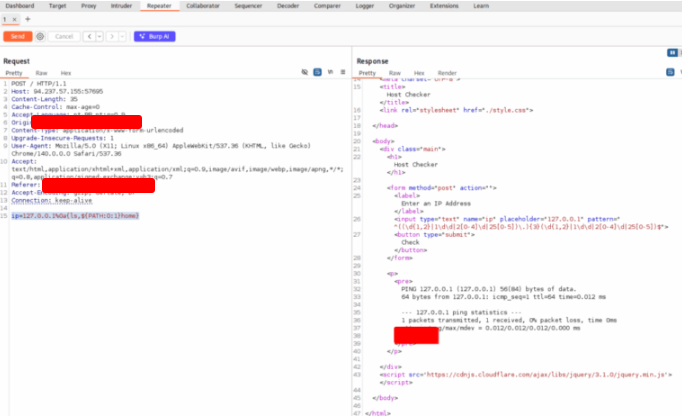Switch the Request view to Hex

[x=66, y=73]
